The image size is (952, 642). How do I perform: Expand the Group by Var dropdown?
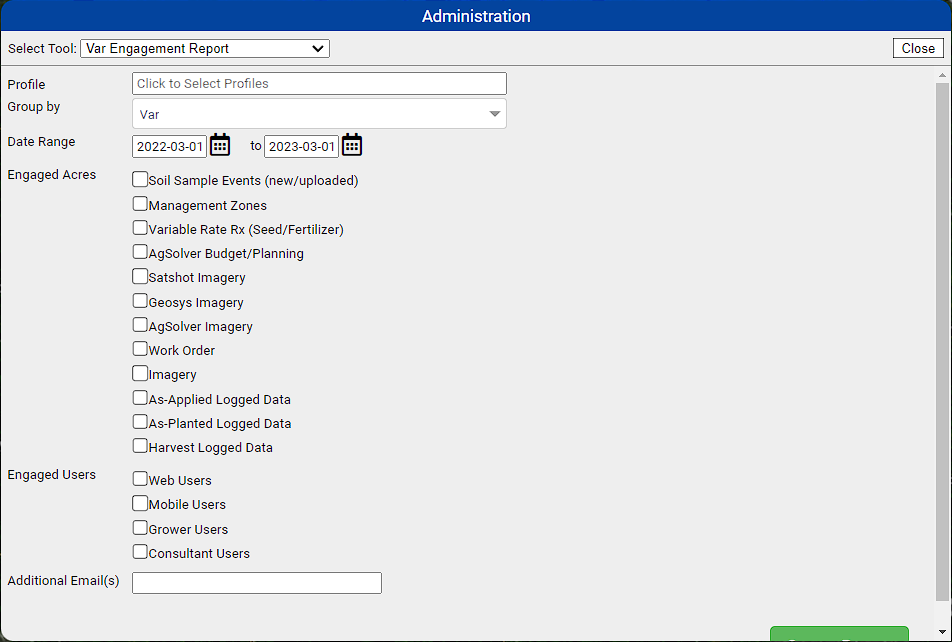(319, 114)
